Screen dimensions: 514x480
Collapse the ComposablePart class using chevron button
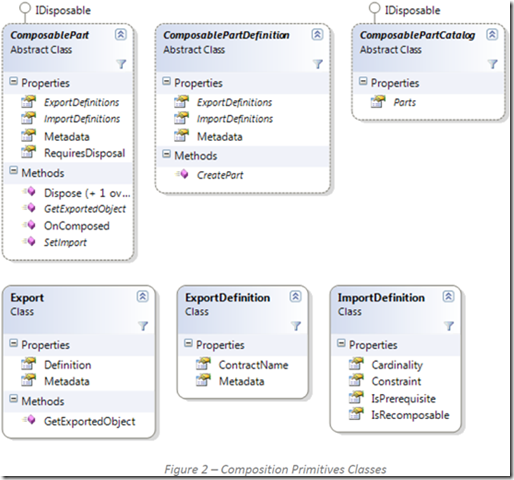point(121,34)
